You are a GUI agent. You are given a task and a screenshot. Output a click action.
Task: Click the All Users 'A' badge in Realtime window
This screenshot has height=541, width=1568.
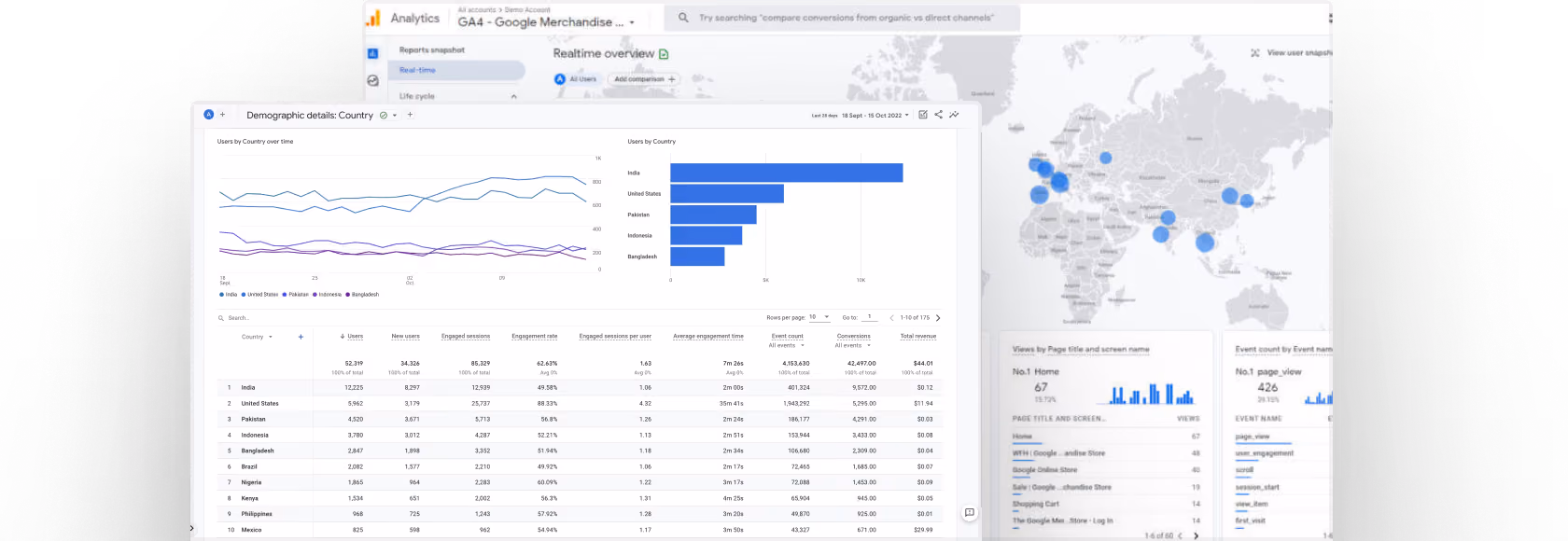tap(560, 79)
